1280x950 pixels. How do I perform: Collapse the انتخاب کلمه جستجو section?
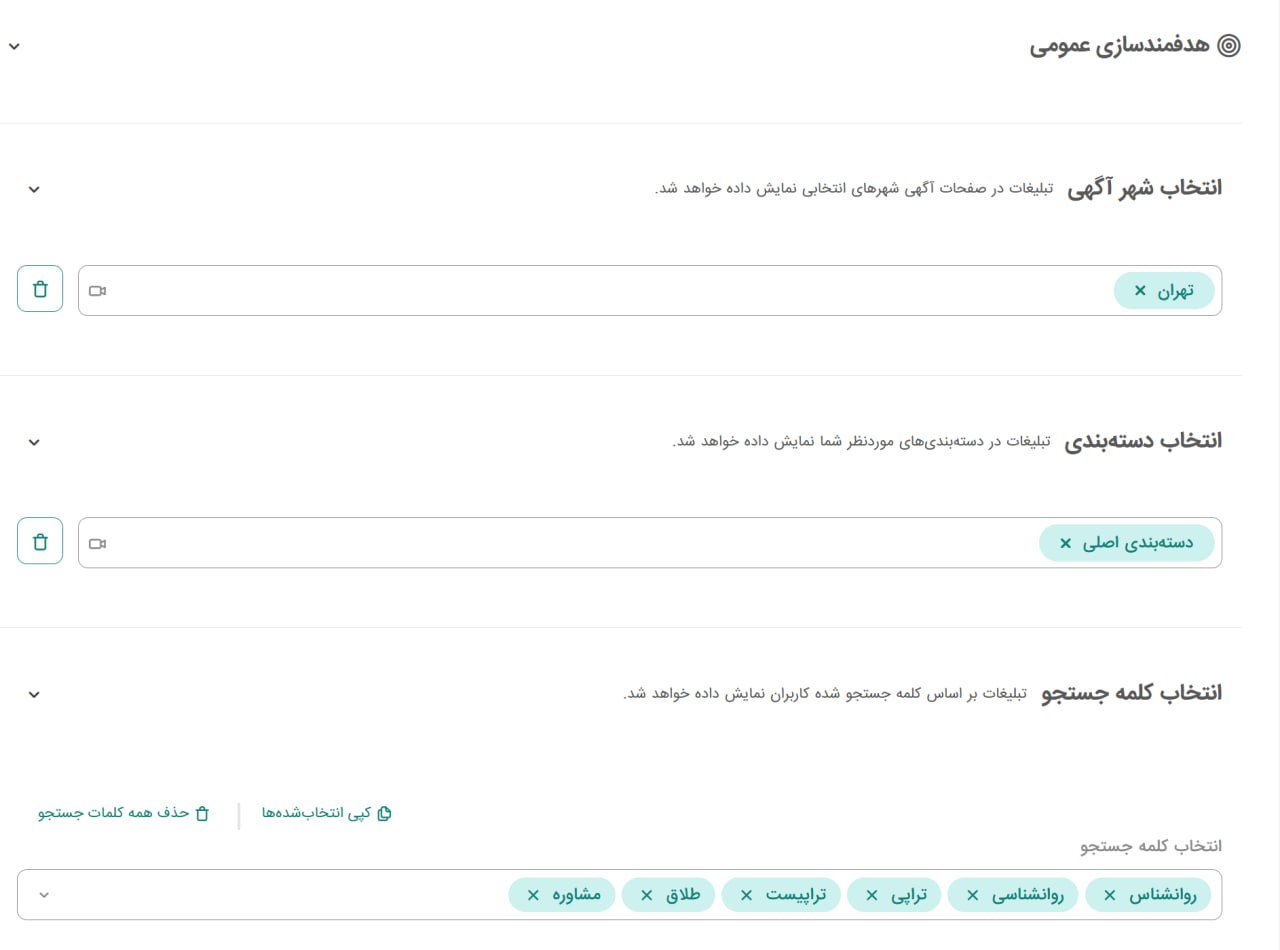point(33,694)
